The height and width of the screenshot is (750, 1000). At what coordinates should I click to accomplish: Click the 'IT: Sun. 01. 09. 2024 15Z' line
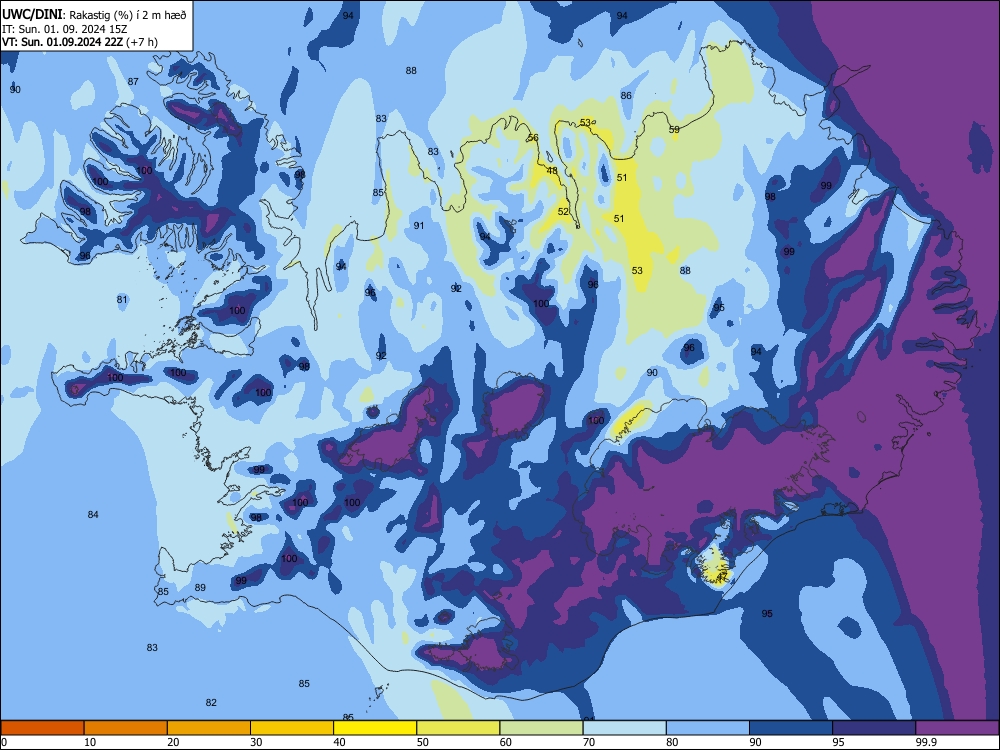[65, 29]
